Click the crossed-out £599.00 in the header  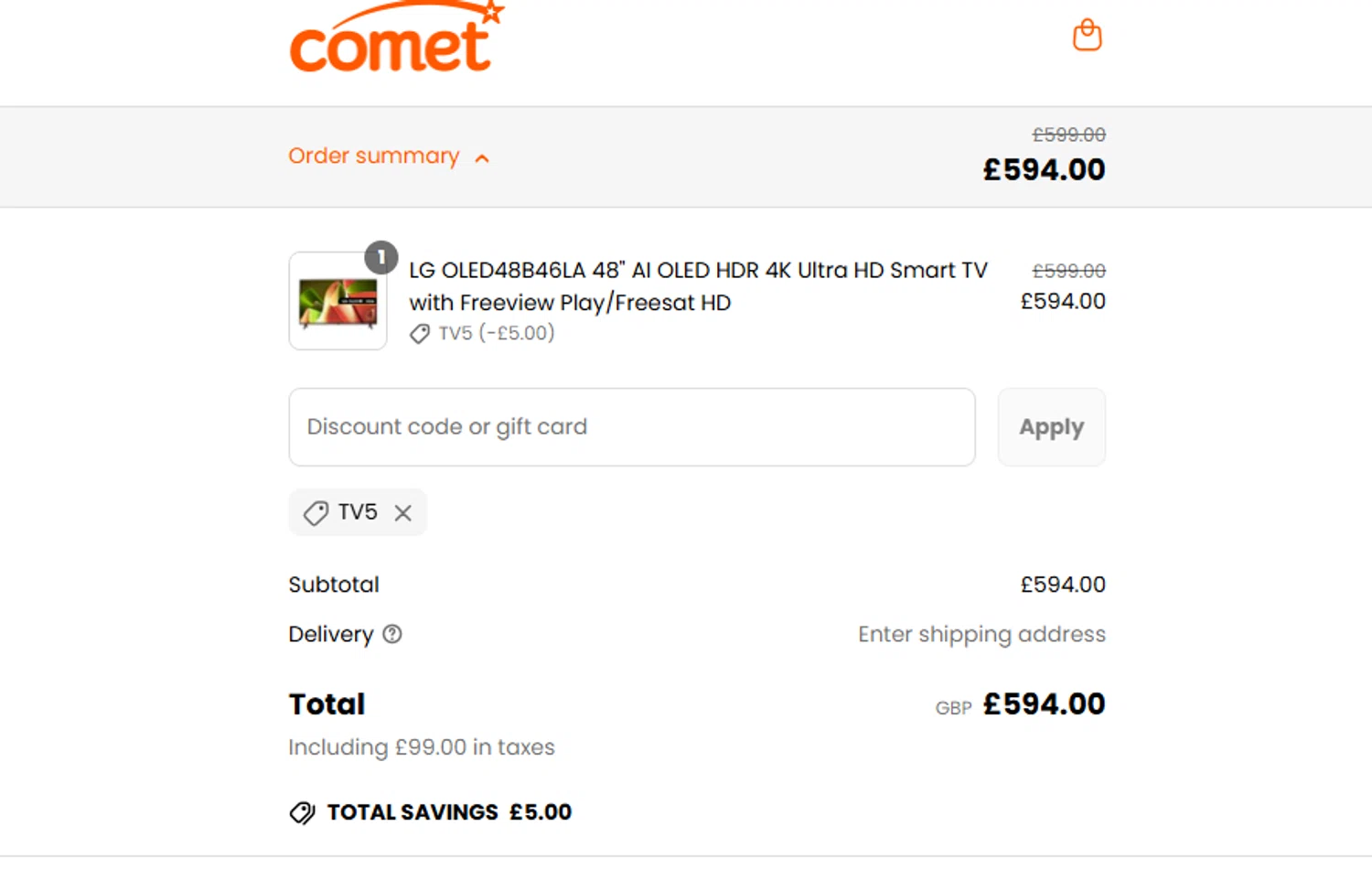point(1068,135)
